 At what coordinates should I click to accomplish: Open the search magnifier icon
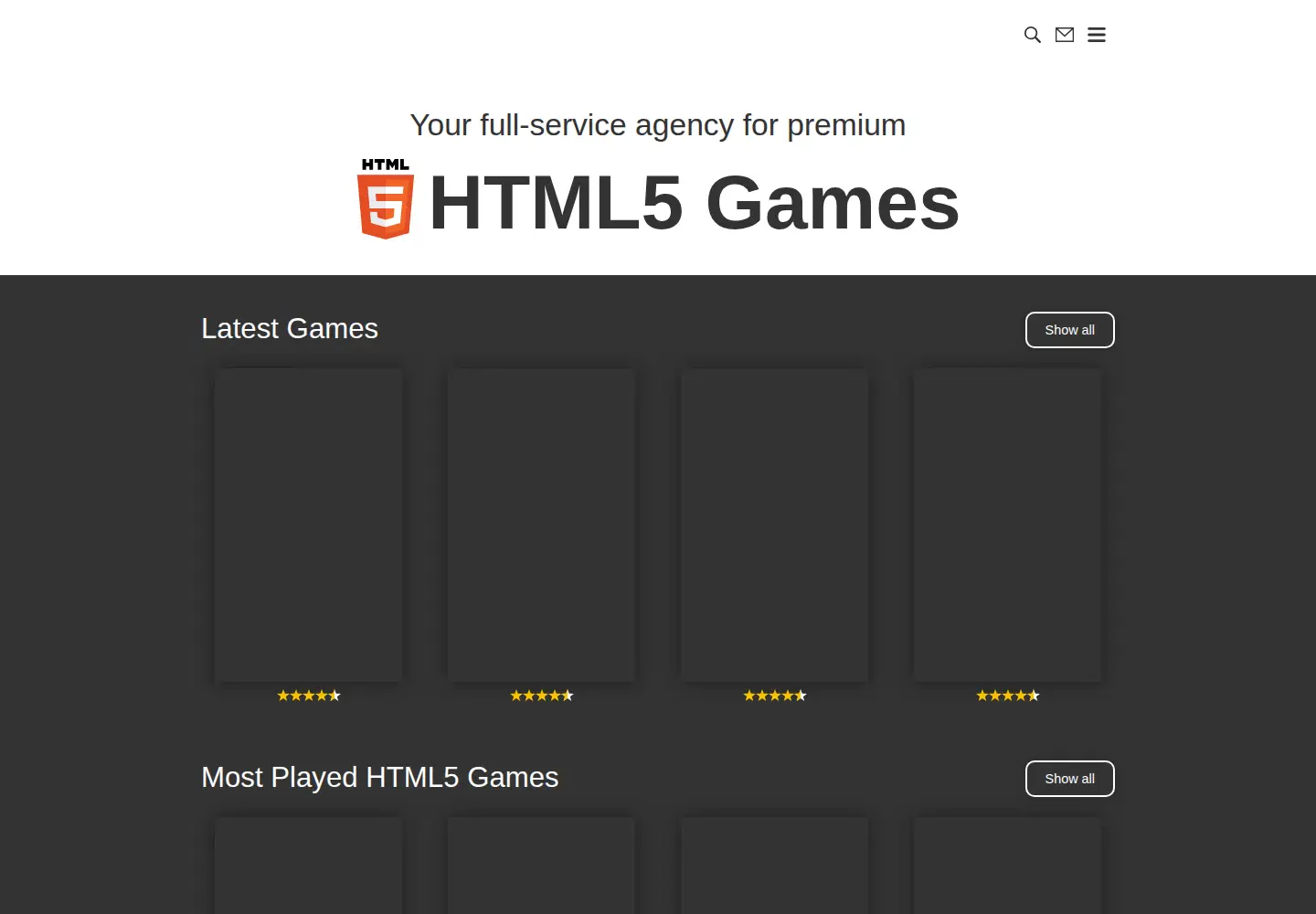click(1033, 35)
